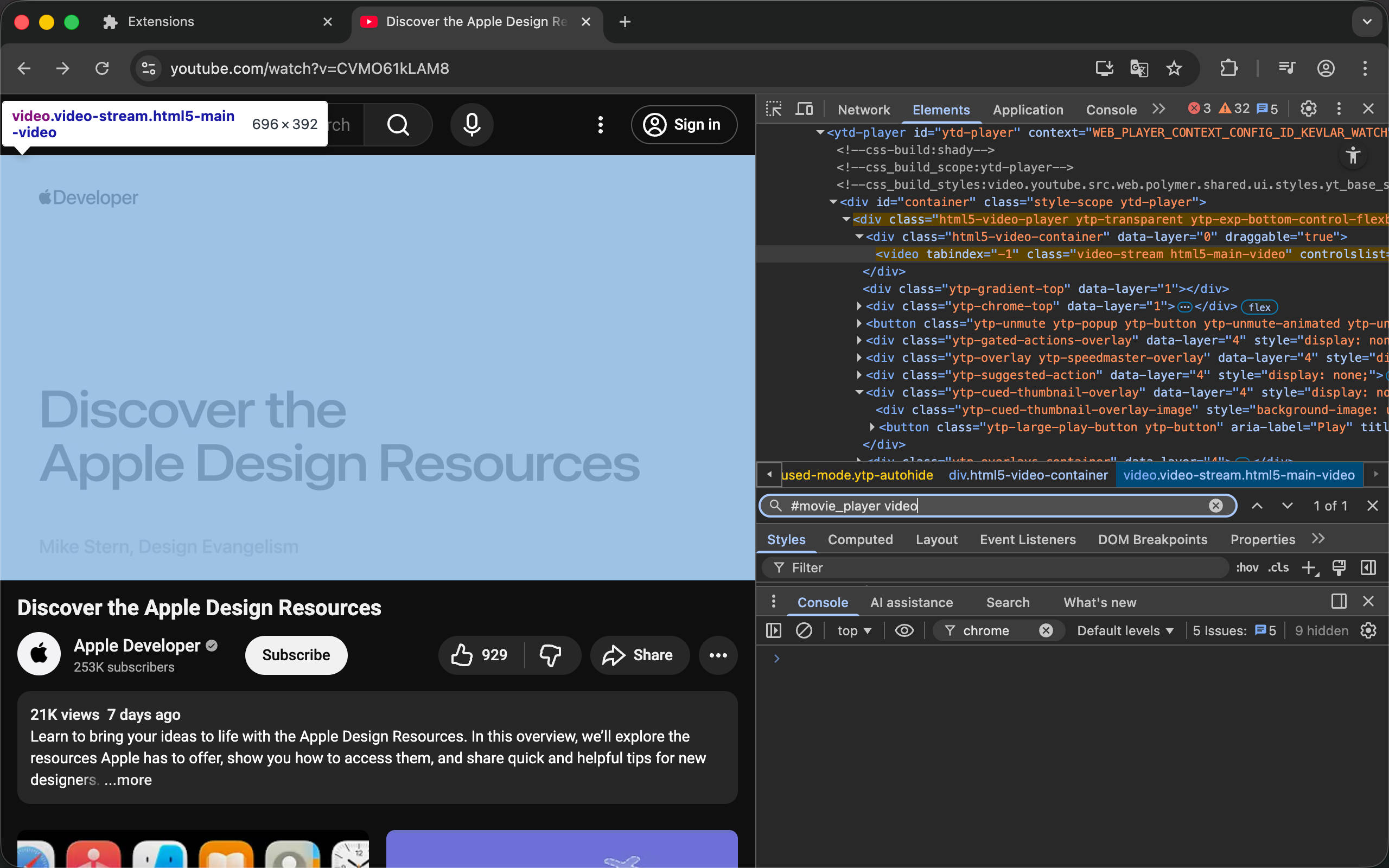The image size is (1389, 868).
Task: Open the Default levels dropdown
Action: [1124, 630]
